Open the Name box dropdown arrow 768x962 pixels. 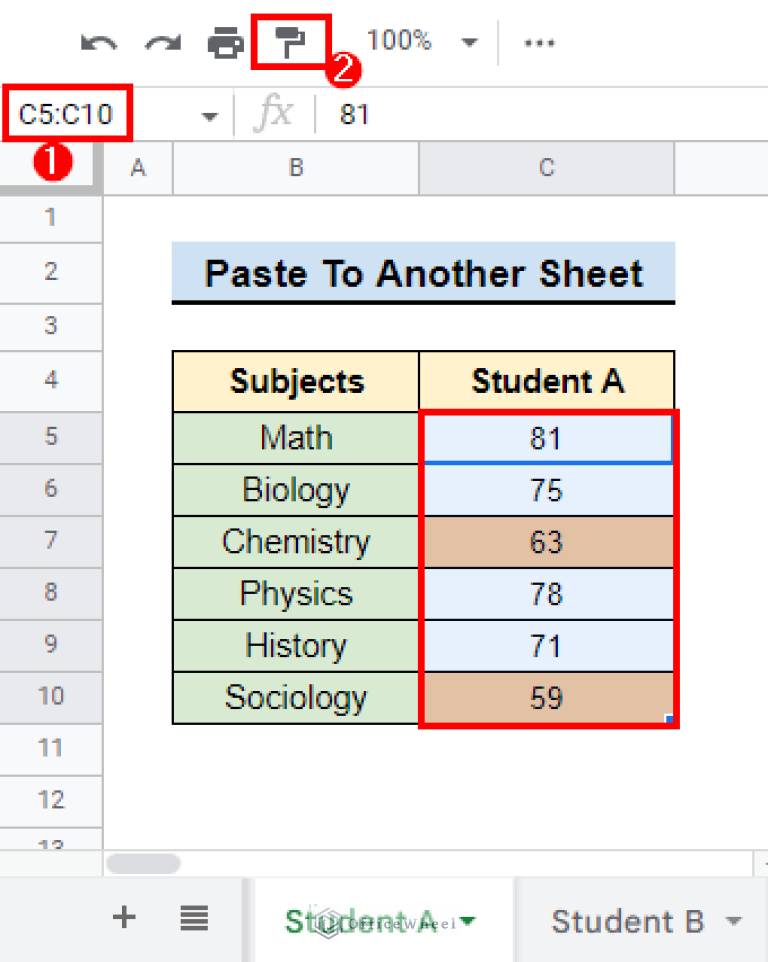tap(208, 115)
